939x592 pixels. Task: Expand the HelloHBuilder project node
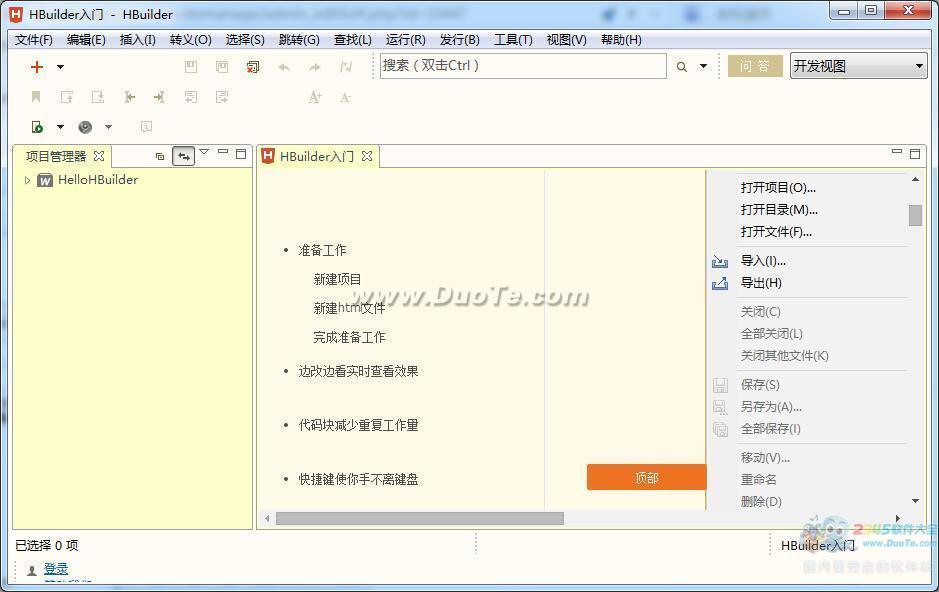coord(27,180)
